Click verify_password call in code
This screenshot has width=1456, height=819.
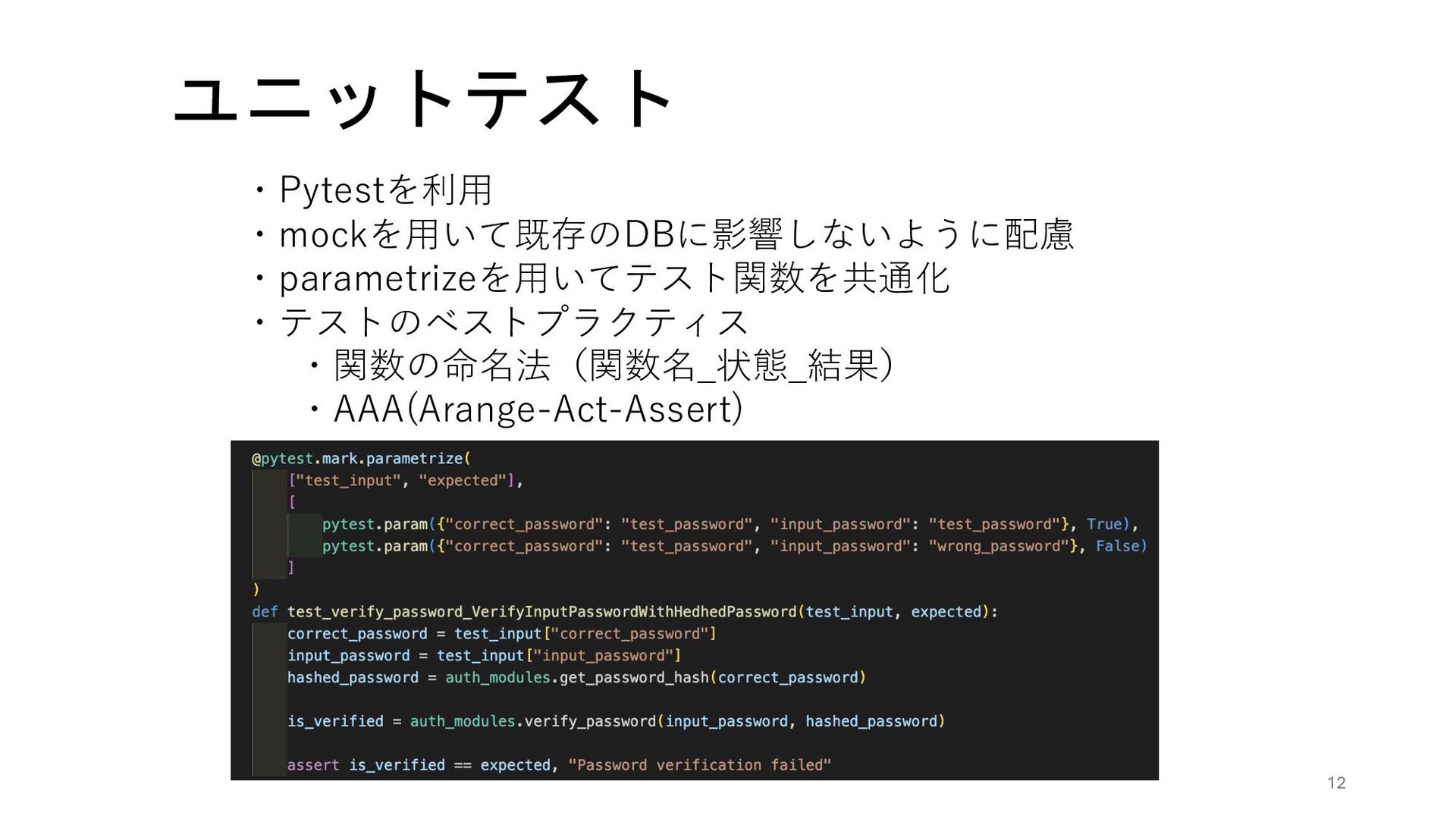590,721
